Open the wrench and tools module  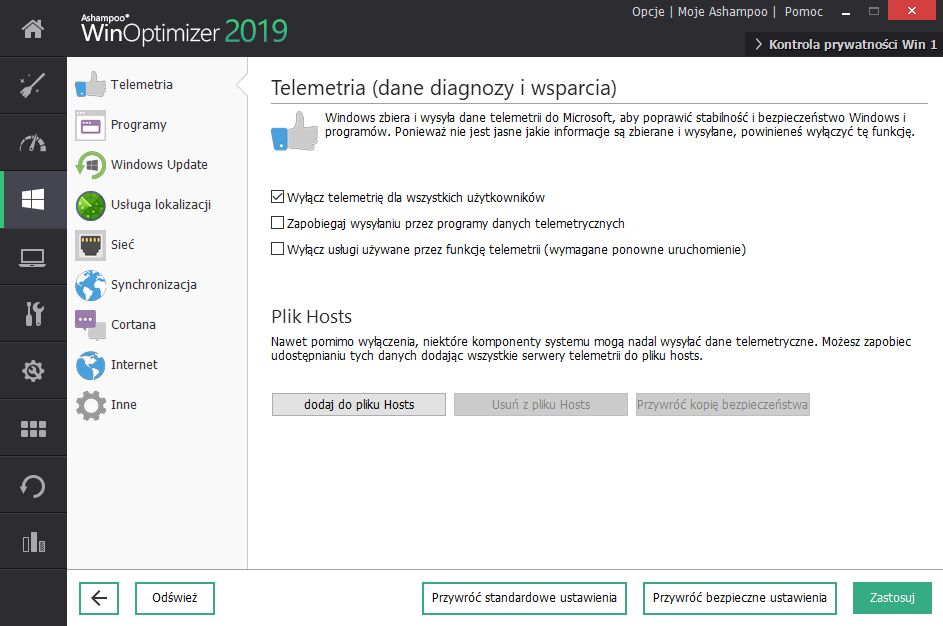click(x=34, y=313)
